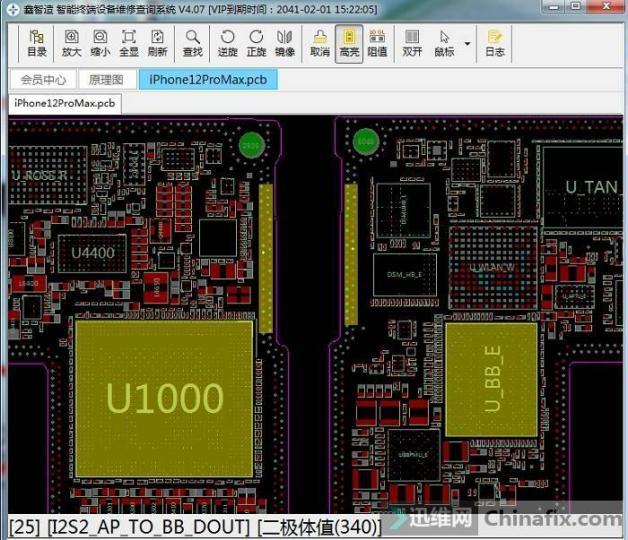
Task: Click the U1000 chip on board
Action: point(164,397)
